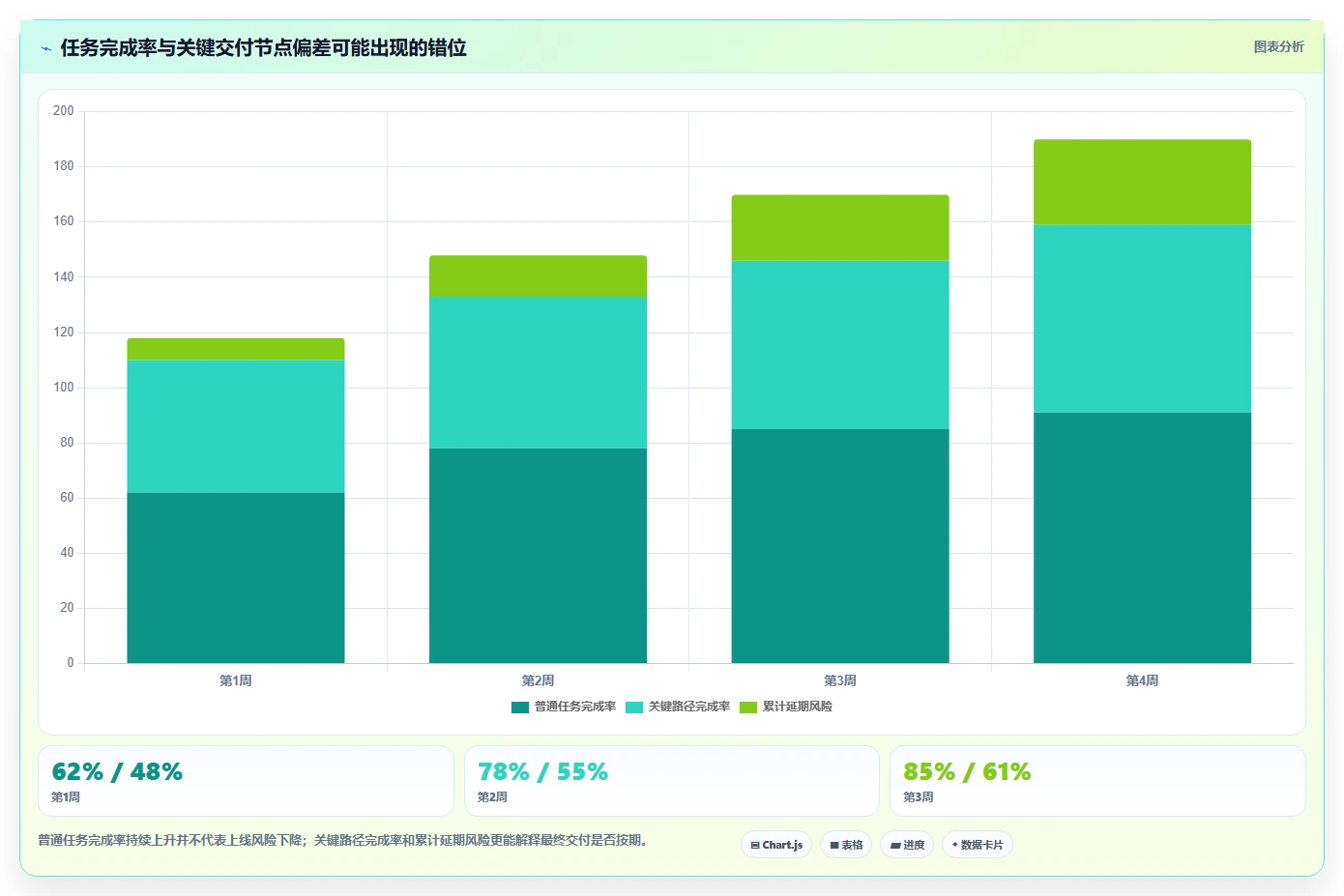Select the turquoise bar segment for 第4周

[x=1142, y=319]
